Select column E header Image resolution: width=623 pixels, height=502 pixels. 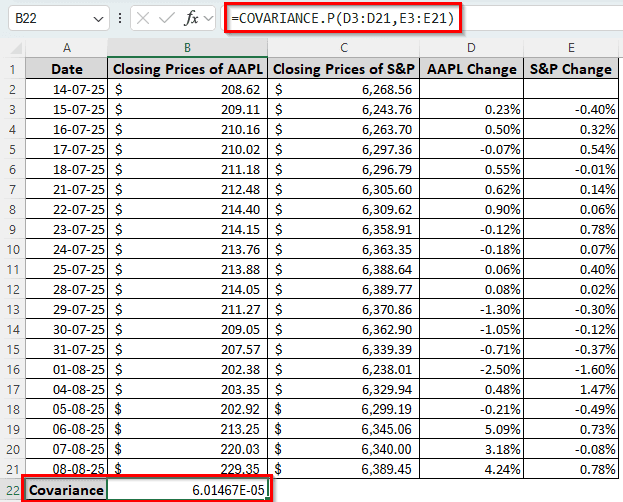(x=571, y=48)
